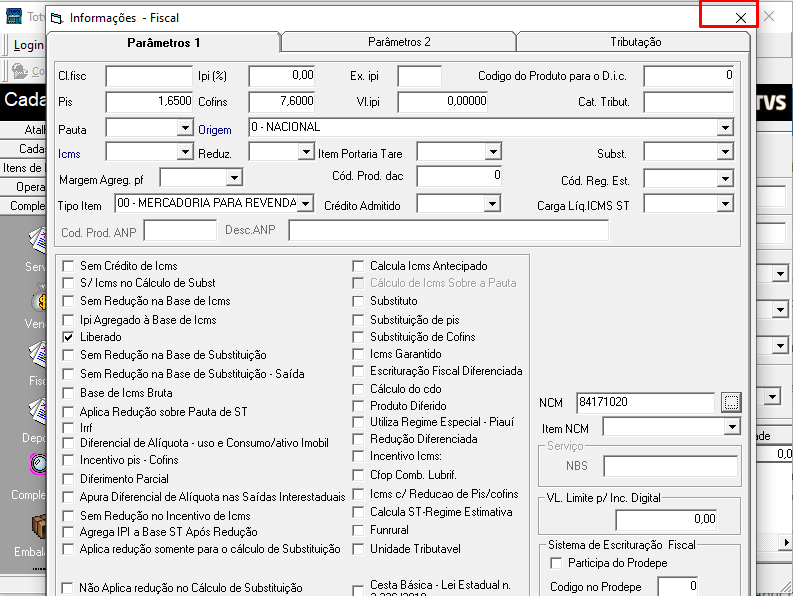Open the NCM lookup browse button
Screen dimensions: 793x596
tap(731, 403)
